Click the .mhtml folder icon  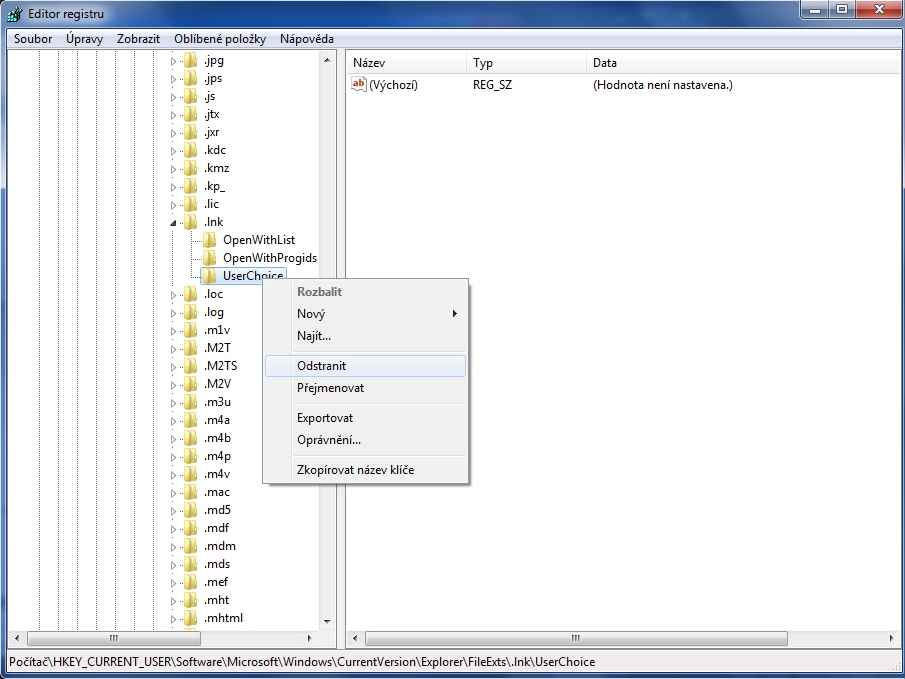(190, 618)
